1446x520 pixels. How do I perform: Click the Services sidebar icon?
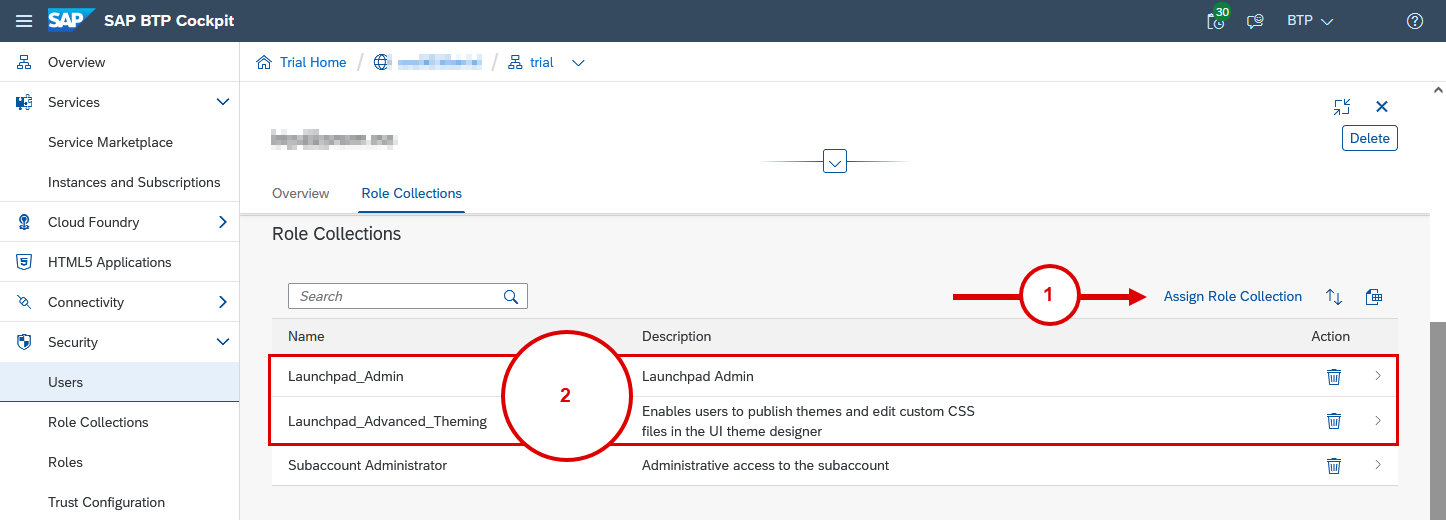(x=24, y=102)
